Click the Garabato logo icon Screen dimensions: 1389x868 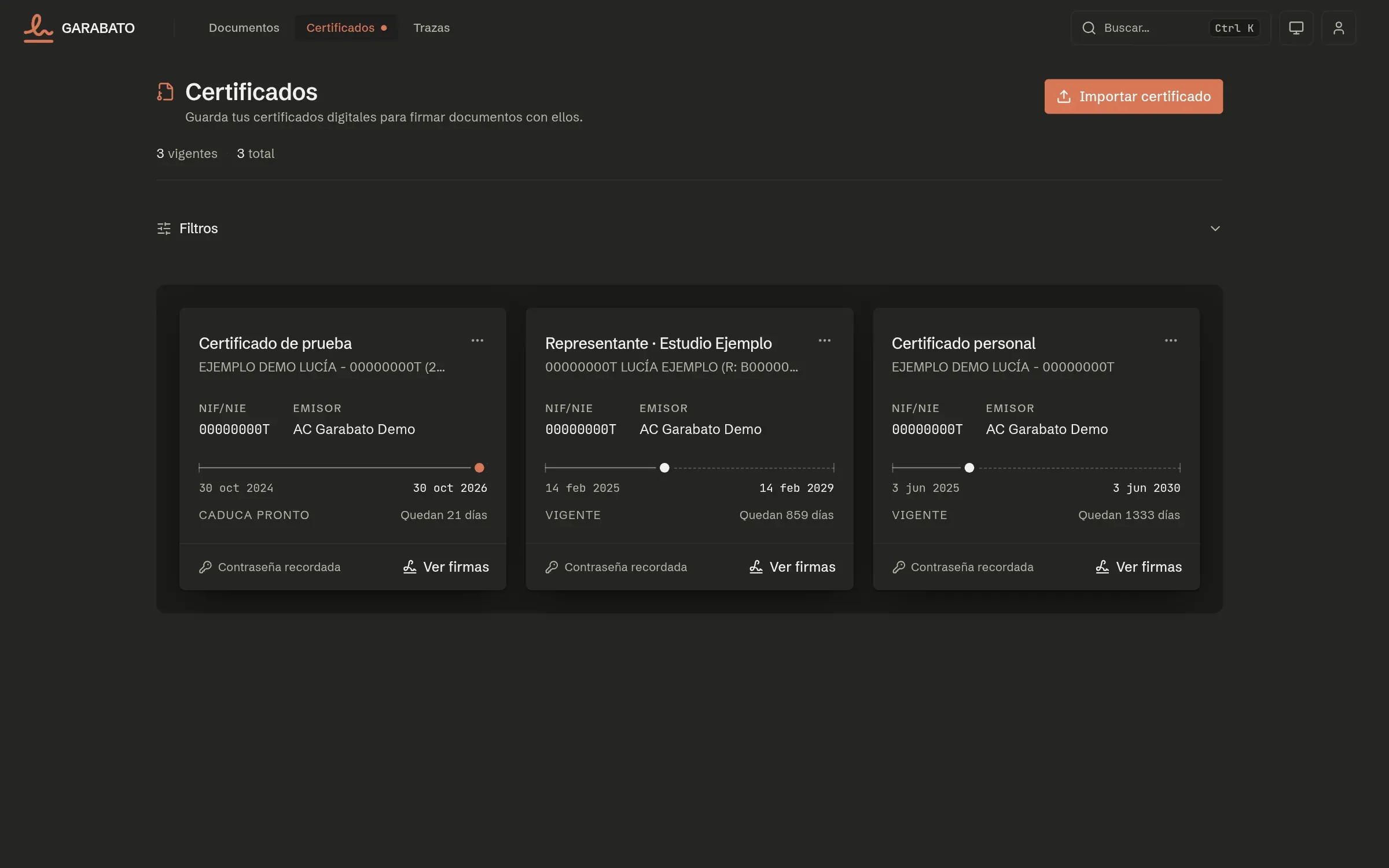point(38,28)
